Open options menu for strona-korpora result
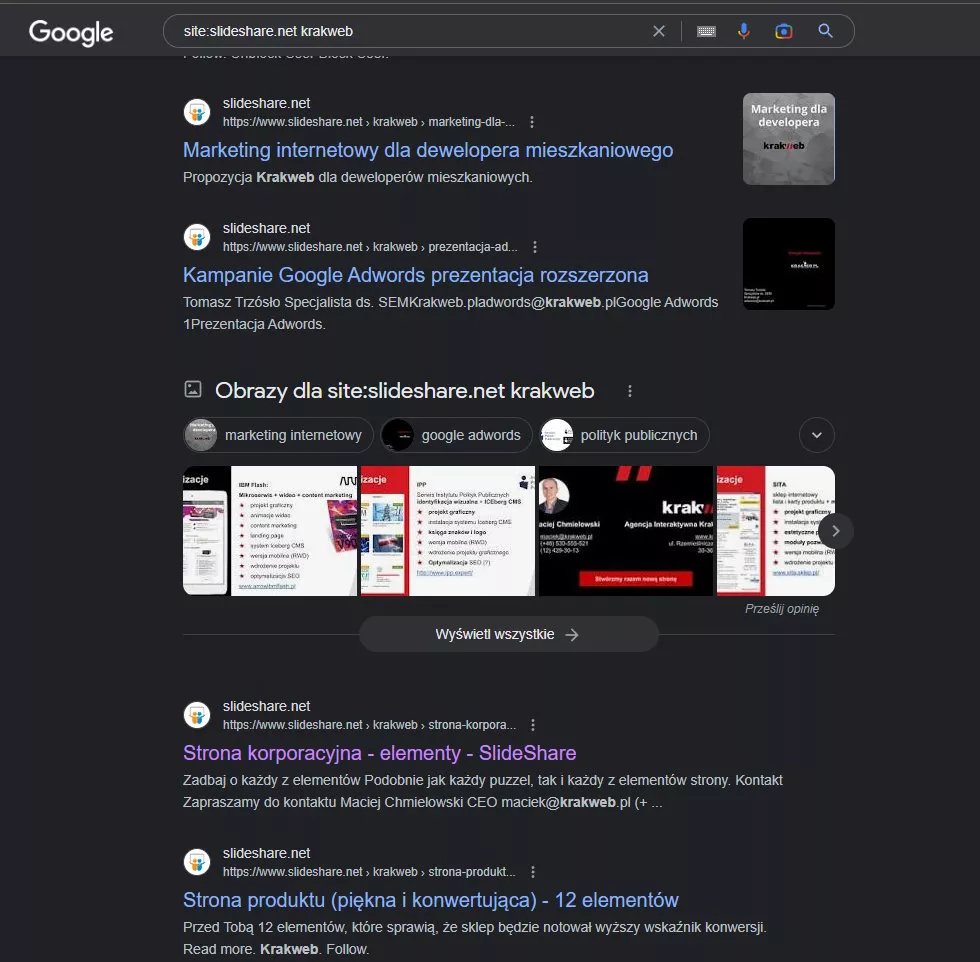The width and height of the screenshot is (980, 962). coord(532,725)
